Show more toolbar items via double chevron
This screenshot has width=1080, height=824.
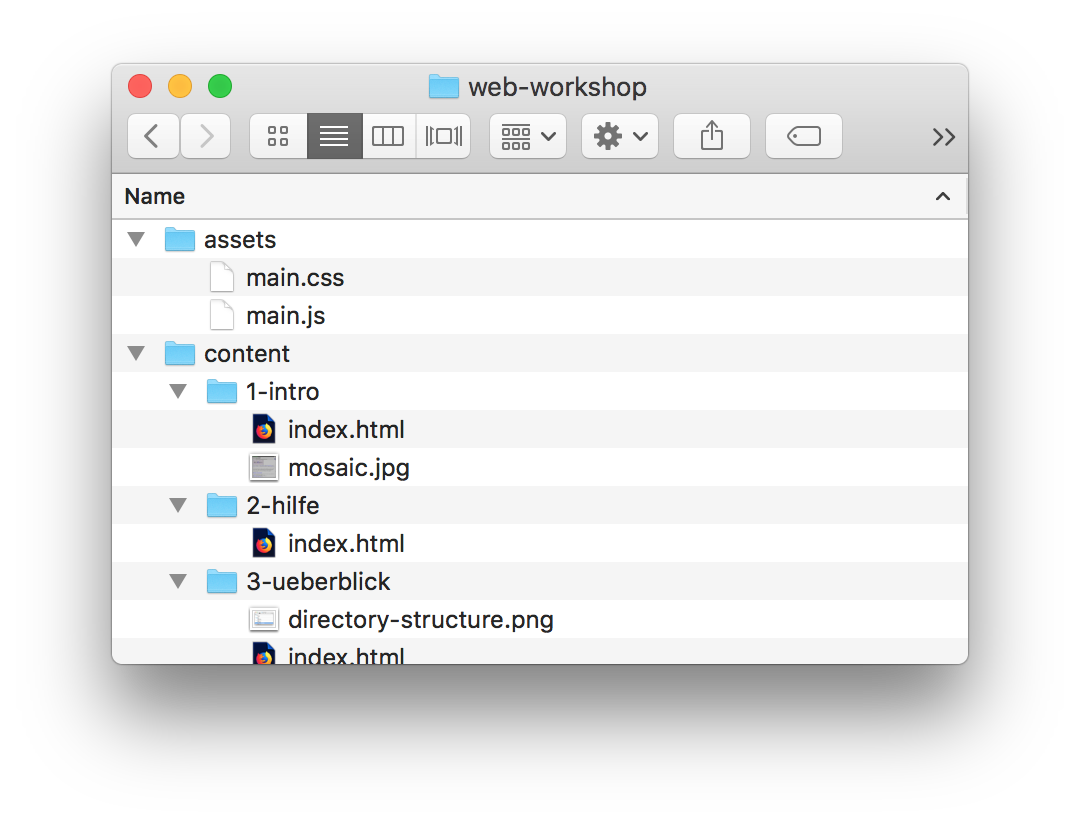pyautogui.click(x=944, y=137)
